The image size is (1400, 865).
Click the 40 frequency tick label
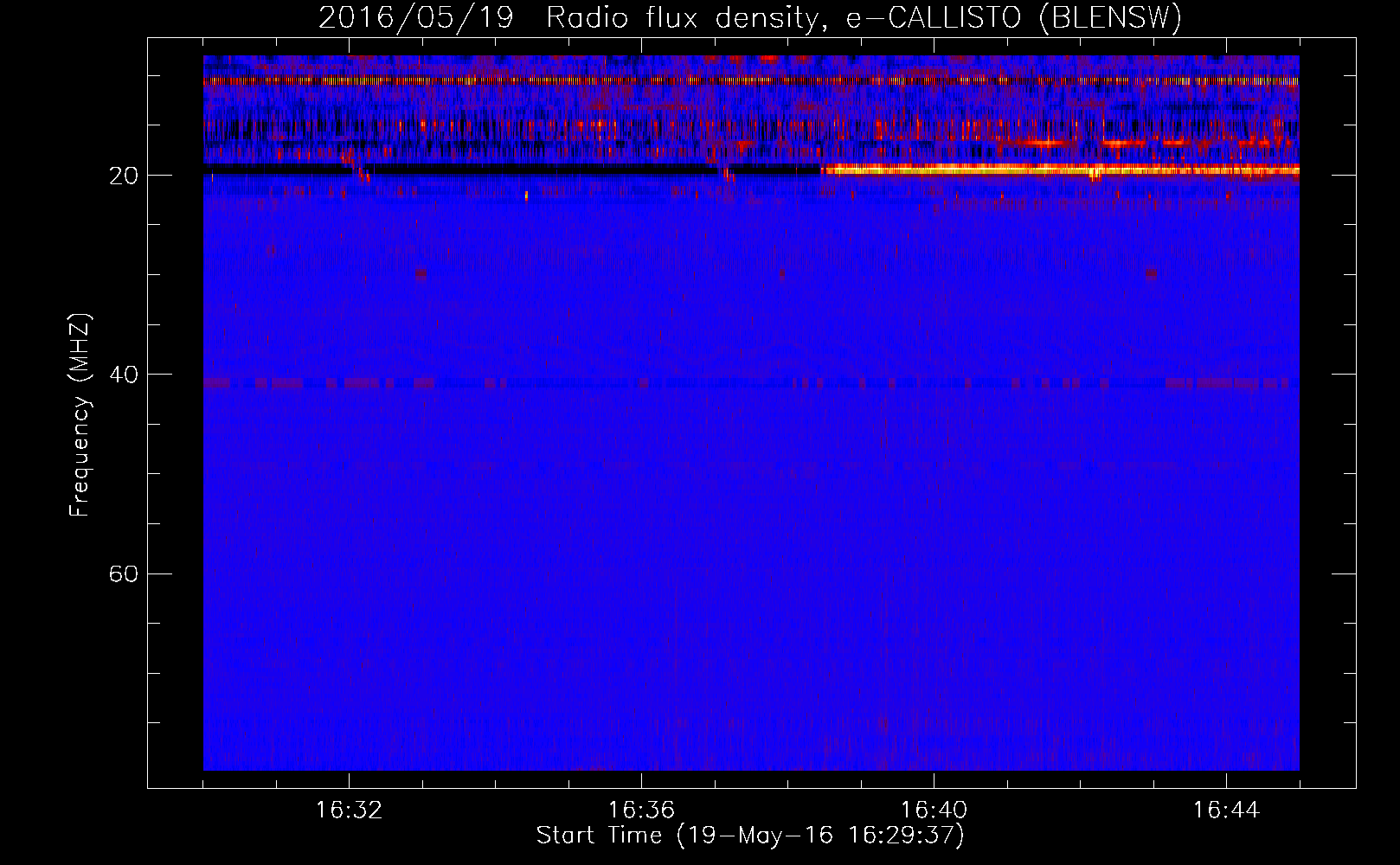click(124, 375)
